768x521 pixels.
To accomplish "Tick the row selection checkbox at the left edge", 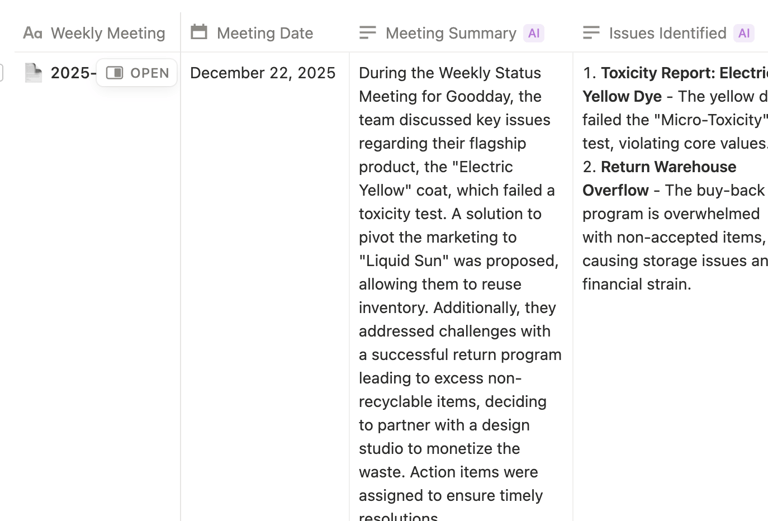I will (1, 72).
